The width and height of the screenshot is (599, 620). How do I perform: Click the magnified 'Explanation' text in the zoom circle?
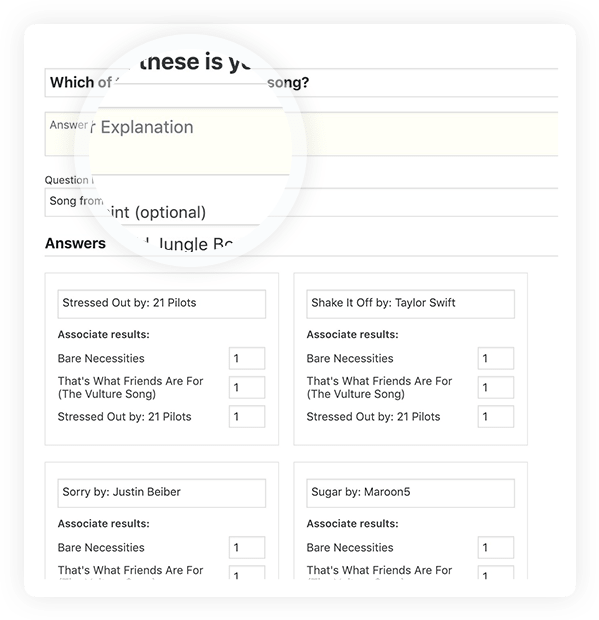point(147,127)
